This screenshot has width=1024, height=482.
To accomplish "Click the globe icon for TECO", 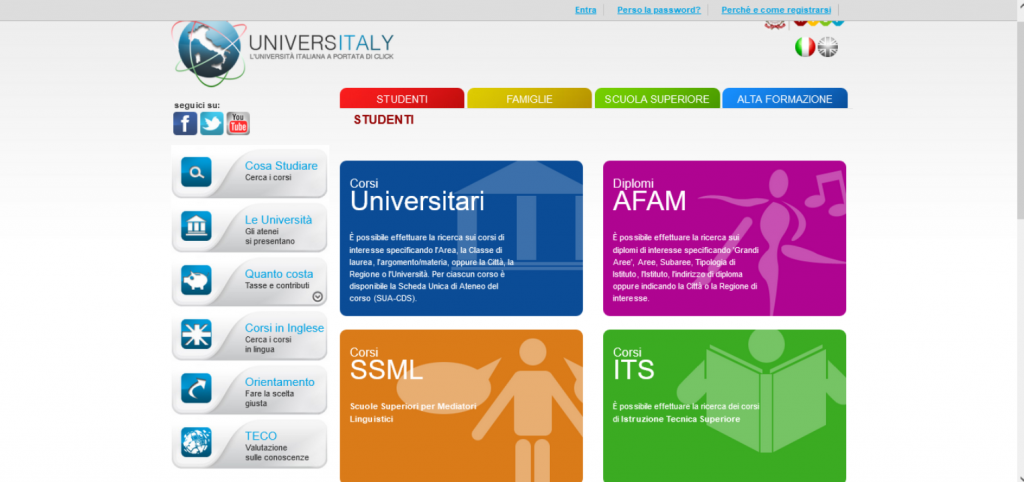I will [196, 443].
